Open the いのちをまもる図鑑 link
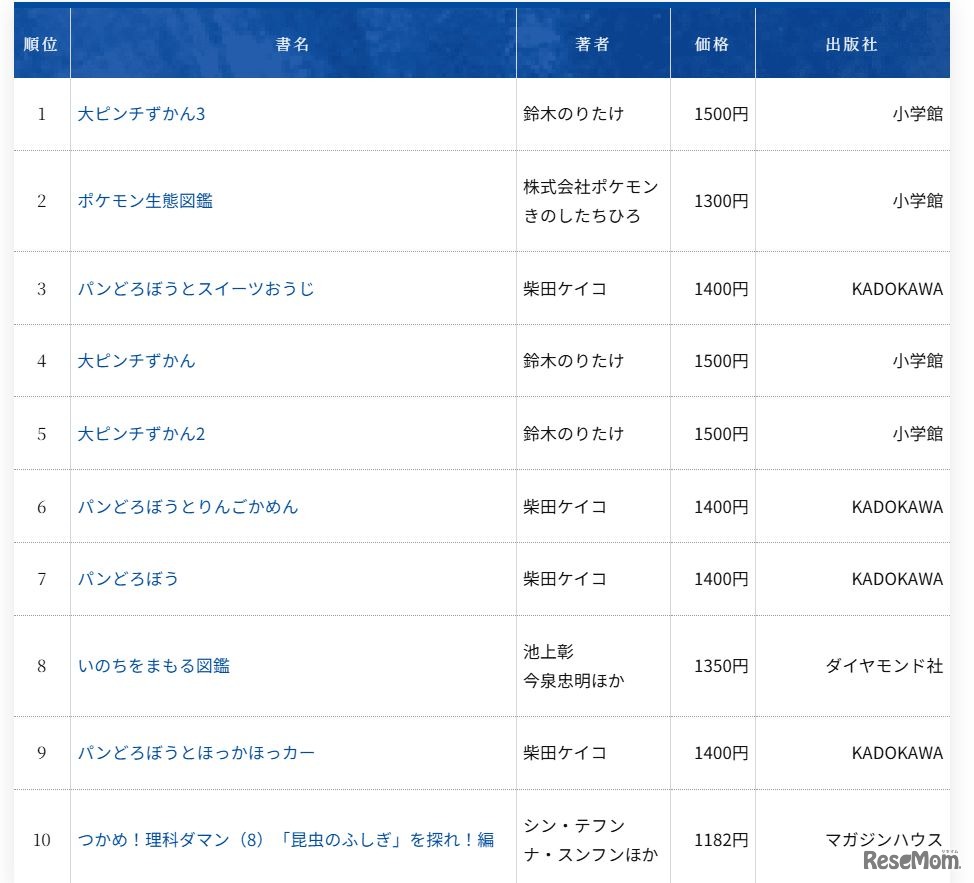 tap(153, 665)
